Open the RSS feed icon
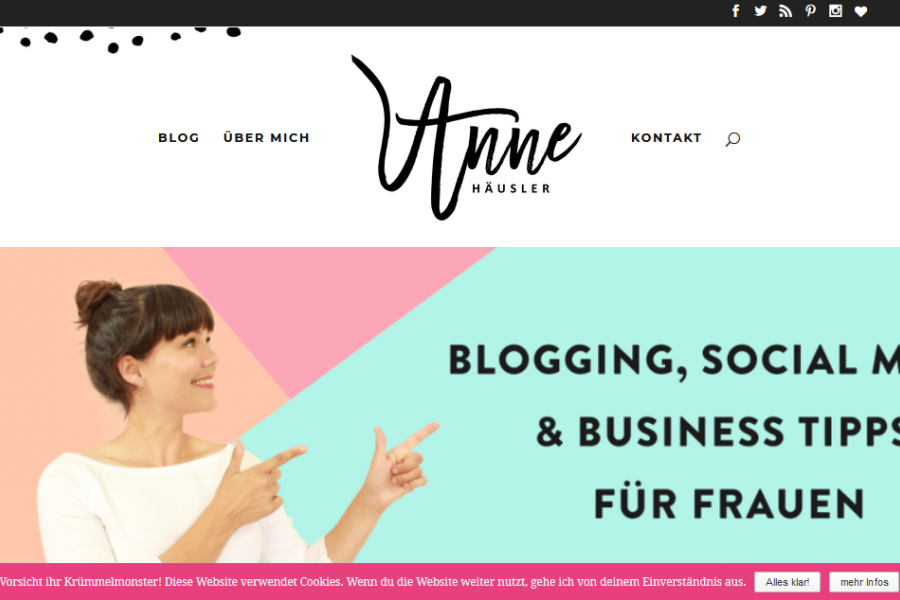The width and height of the screenshot is (900, 600). [x=785, y=11]
